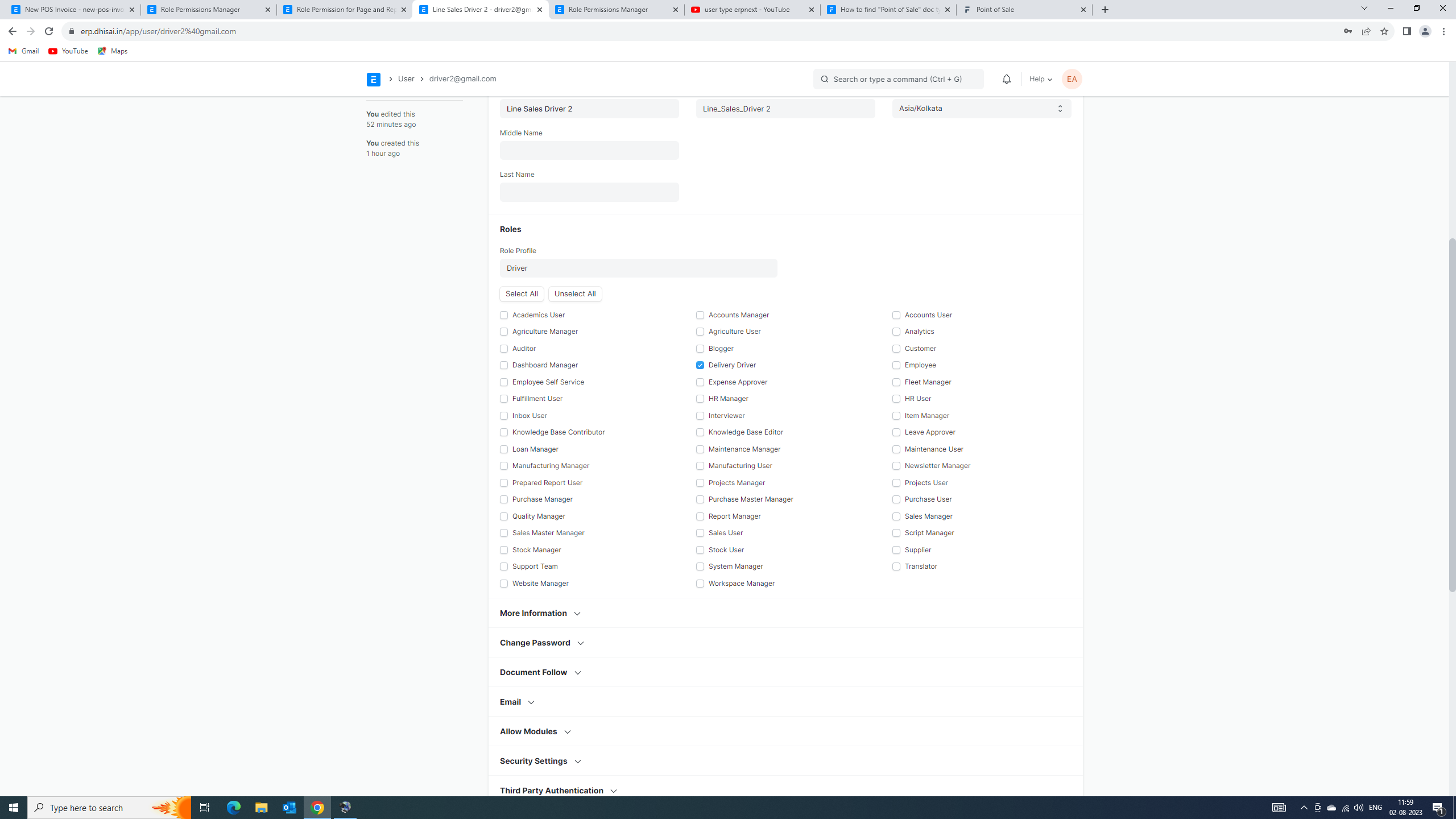Click the user avatar EA icon
Screen dimensions: 1456x819
(x=1072, y=79)
